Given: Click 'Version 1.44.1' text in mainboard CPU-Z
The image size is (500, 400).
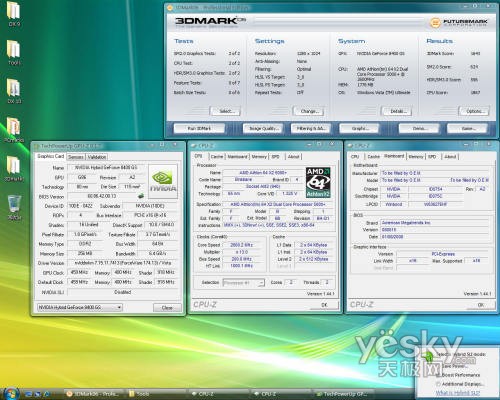Looking at the screenshot, I should pyautogui.click(x=477, y=294).
